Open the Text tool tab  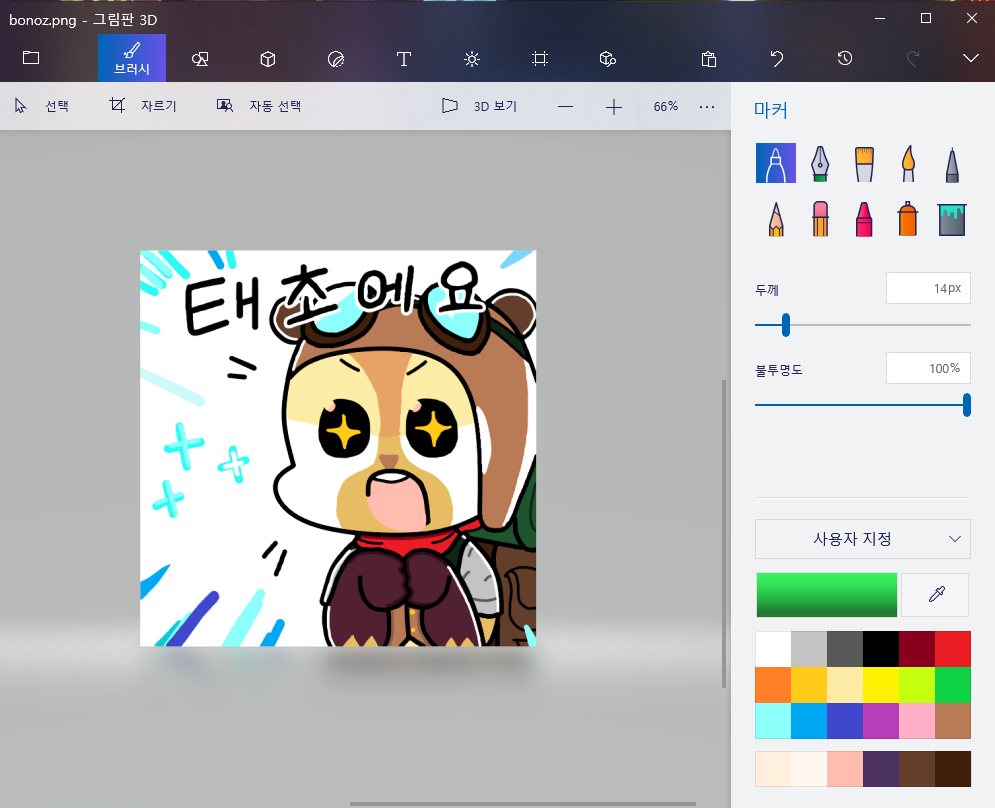pyautogui.click(x=404, y=59)
